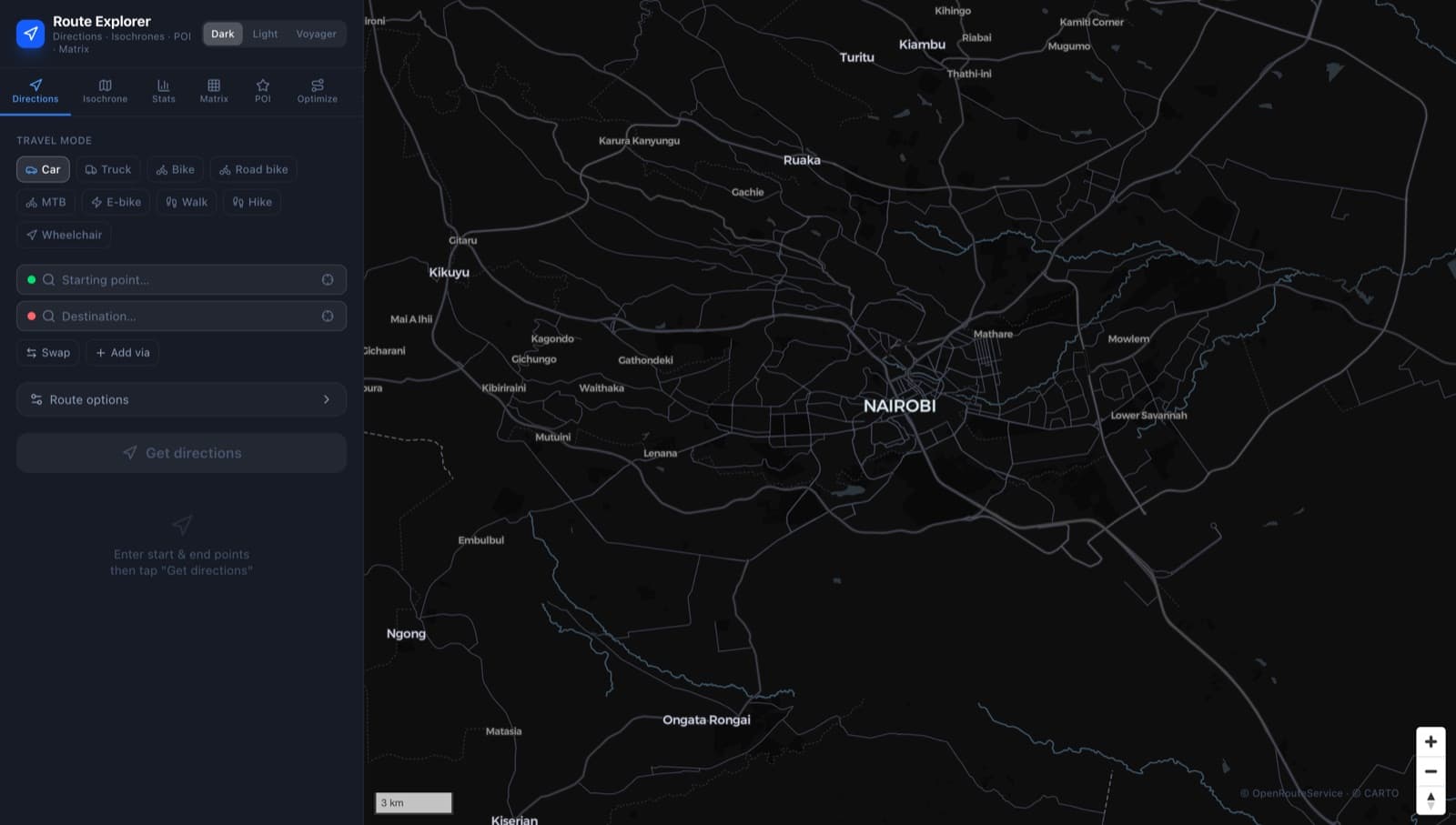Click the Kiambu map label
The height and width of the screenshot is (825, 1456).
[x=922, y=44]
